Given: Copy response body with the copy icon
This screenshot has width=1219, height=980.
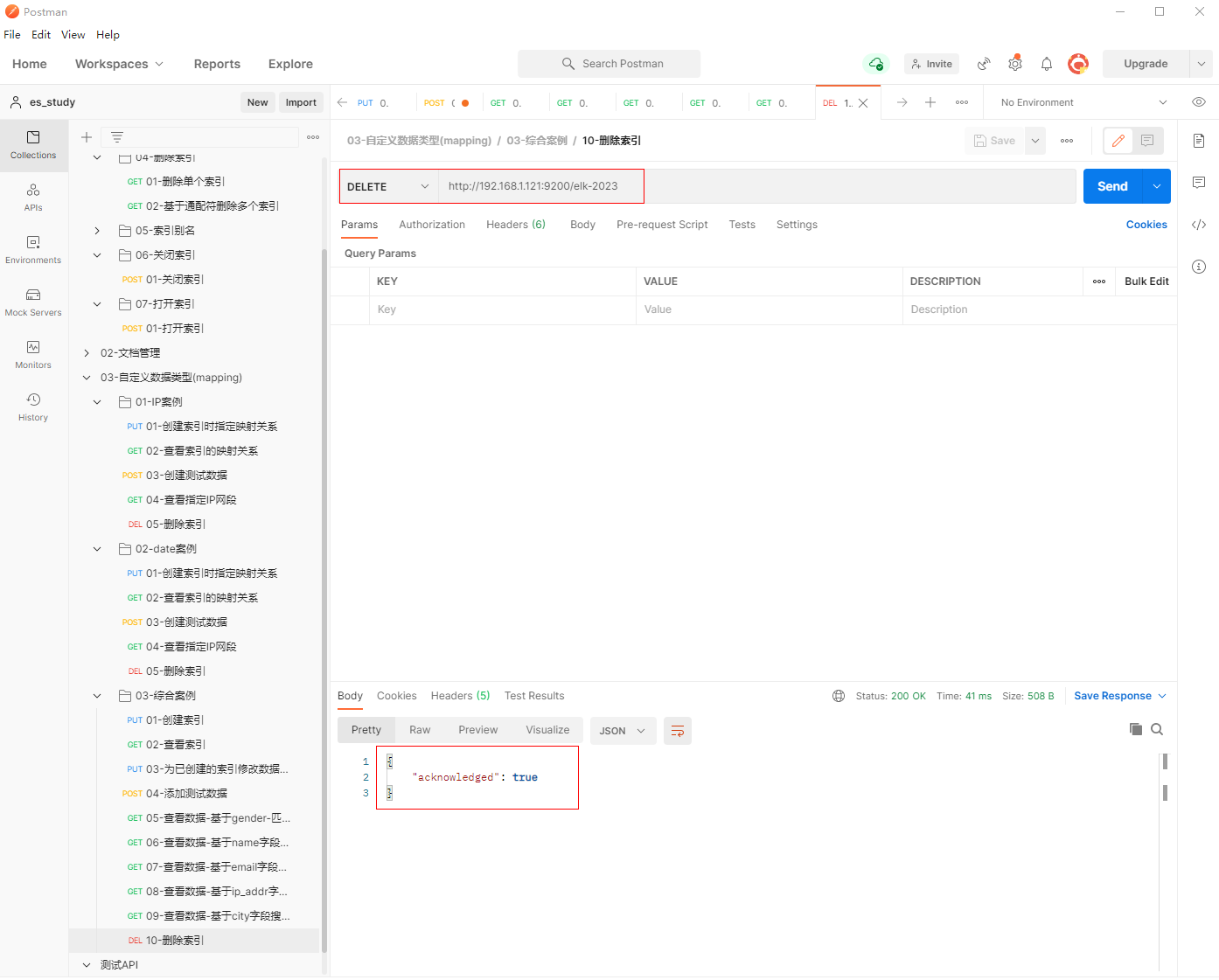Looking at the screenshot, I should click(1135, 729).
